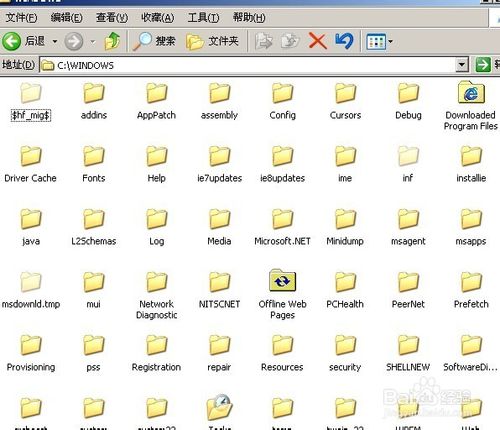The height and width of the screenshot is (430, 500).
Task: Select the Prefetch folder
Action: (471, 291)
